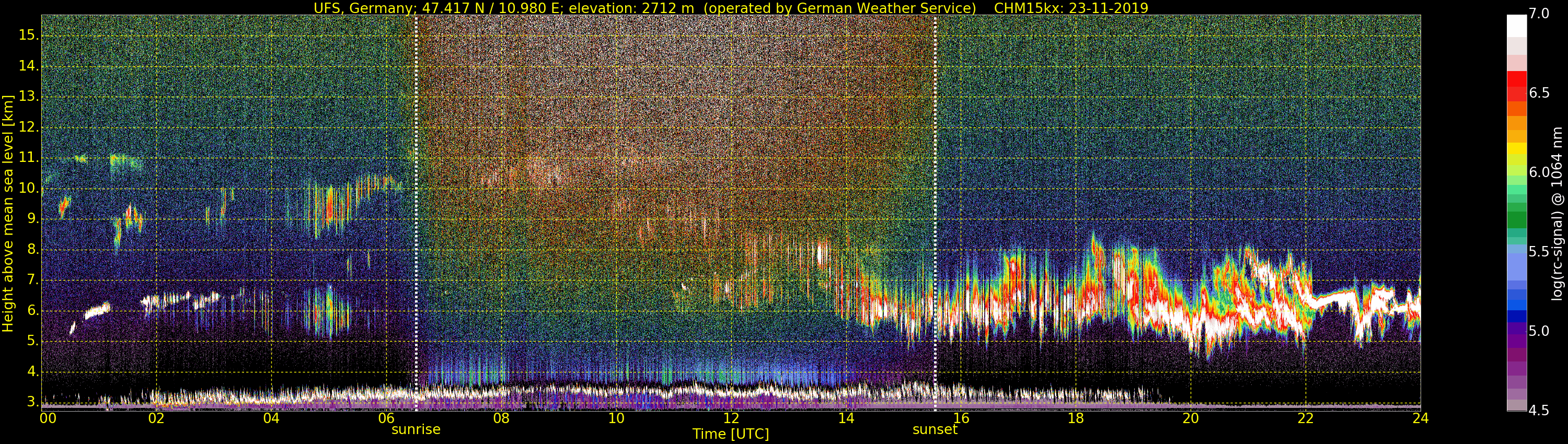Image resolution: width=1568 pixels, height=444 pixels.
Task: Click the bright red colorbar segment near 6.5
Action: pos(1516,79)
